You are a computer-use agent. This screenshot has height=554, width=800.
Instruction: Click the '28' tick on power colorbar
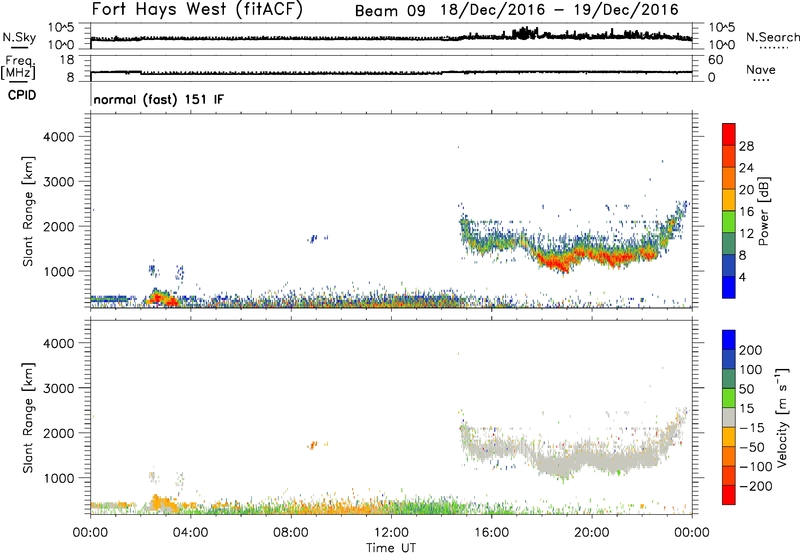tap(746, 146)
